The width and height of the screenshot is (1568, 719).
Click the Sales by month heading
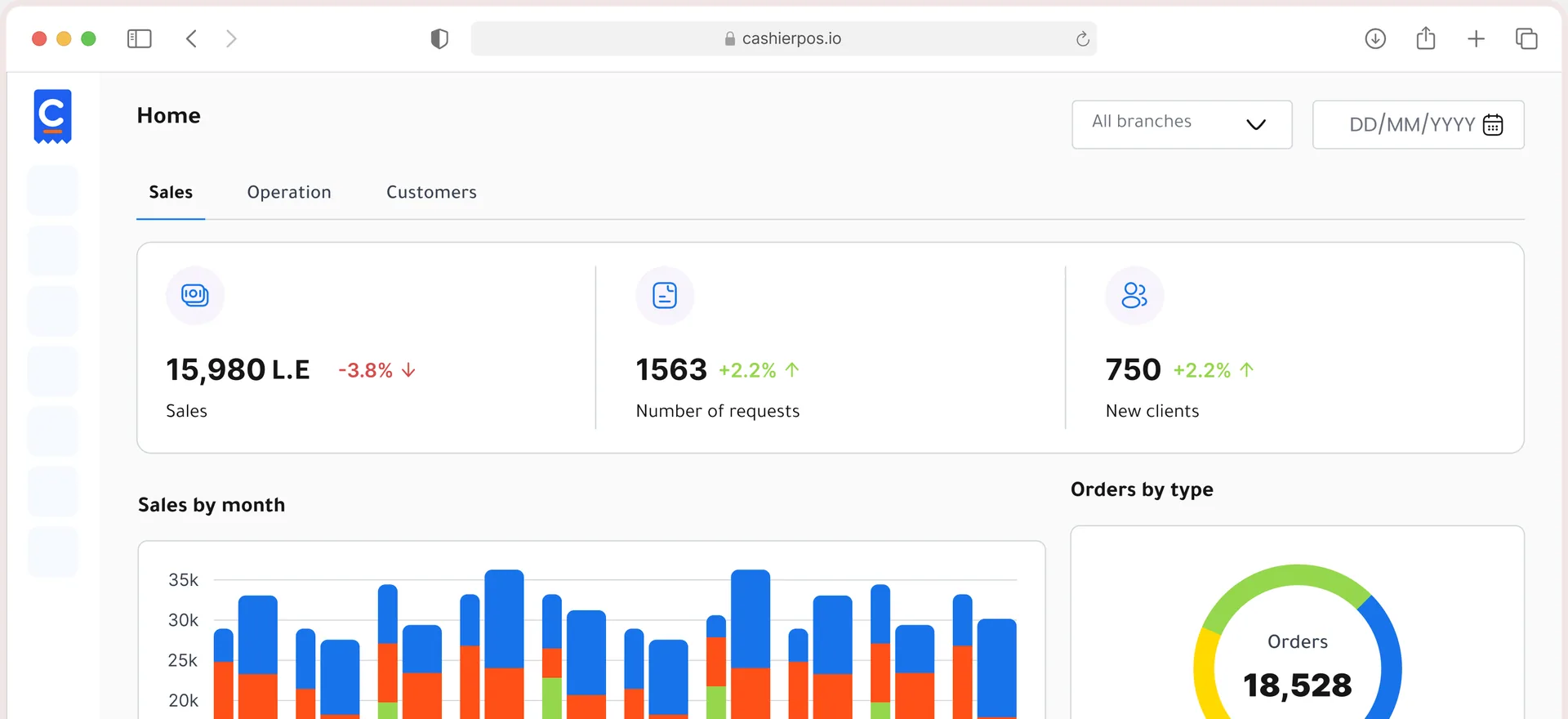[x=212, y=505]
